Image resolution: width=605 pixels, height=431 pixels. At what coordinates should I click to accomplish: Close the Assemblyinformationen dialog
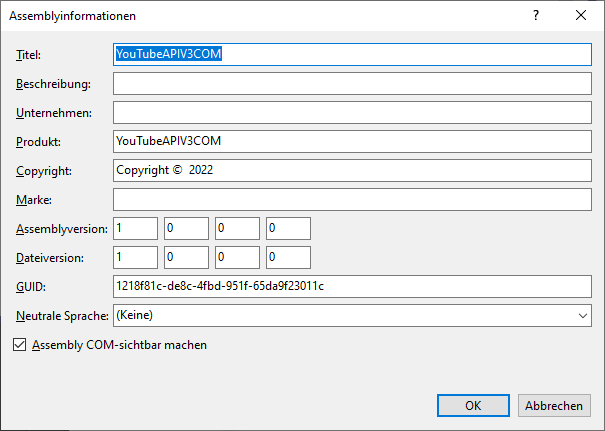[x=581, y=16]
